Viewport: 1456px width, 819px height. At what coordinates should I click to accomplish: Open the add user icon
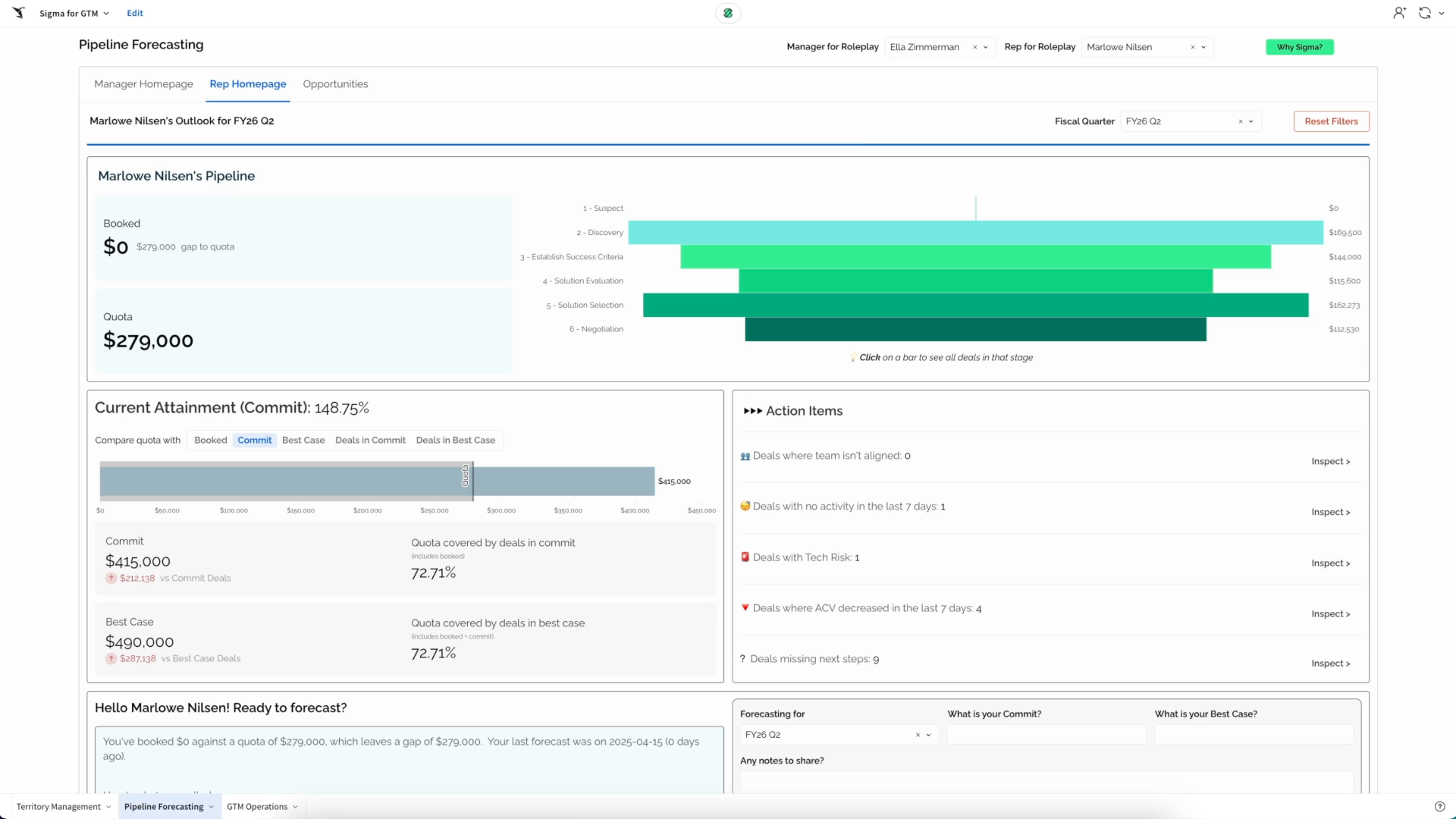point(1399,13)
